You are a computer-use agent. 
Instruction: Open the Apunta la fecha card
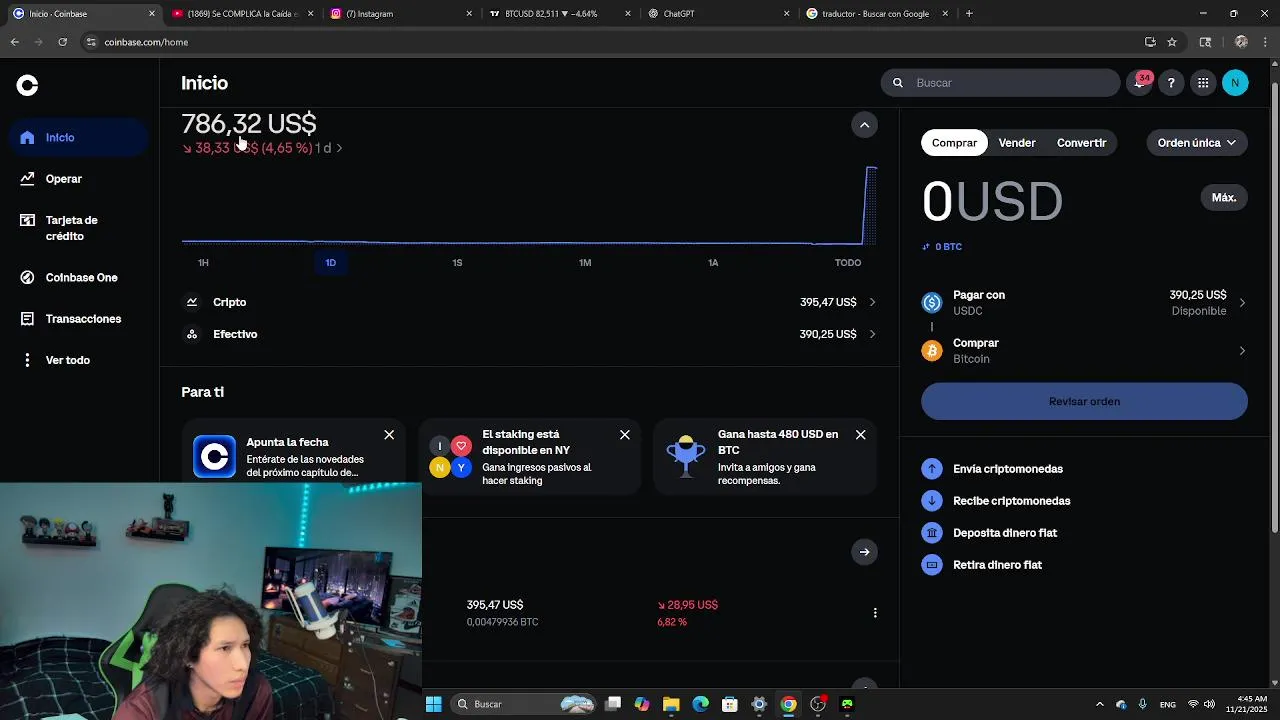[294, 457]
